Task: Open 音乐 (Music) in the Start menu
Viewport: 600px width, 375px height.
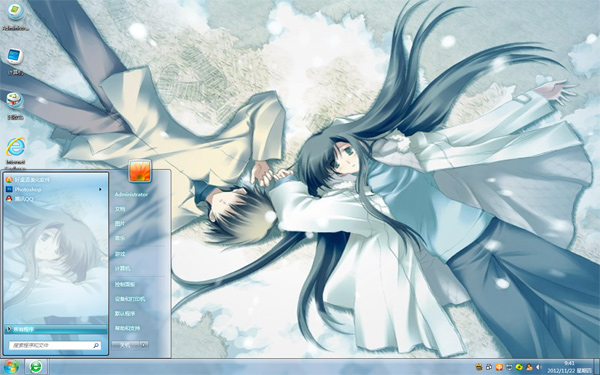Action: 120,238
